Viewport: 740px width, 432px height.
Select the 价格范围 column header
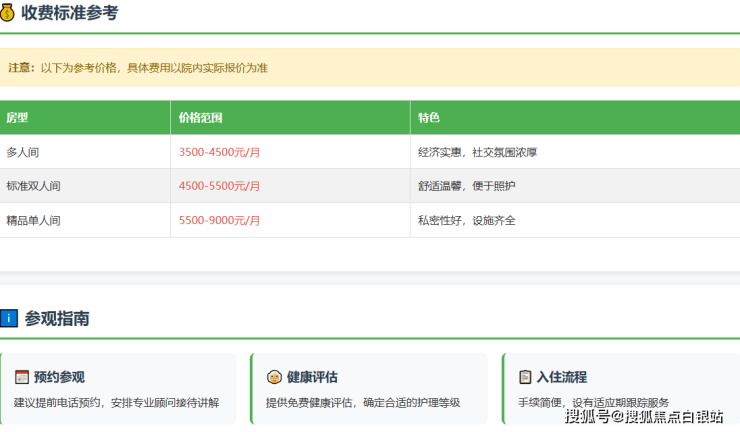(x=200, y=118)
